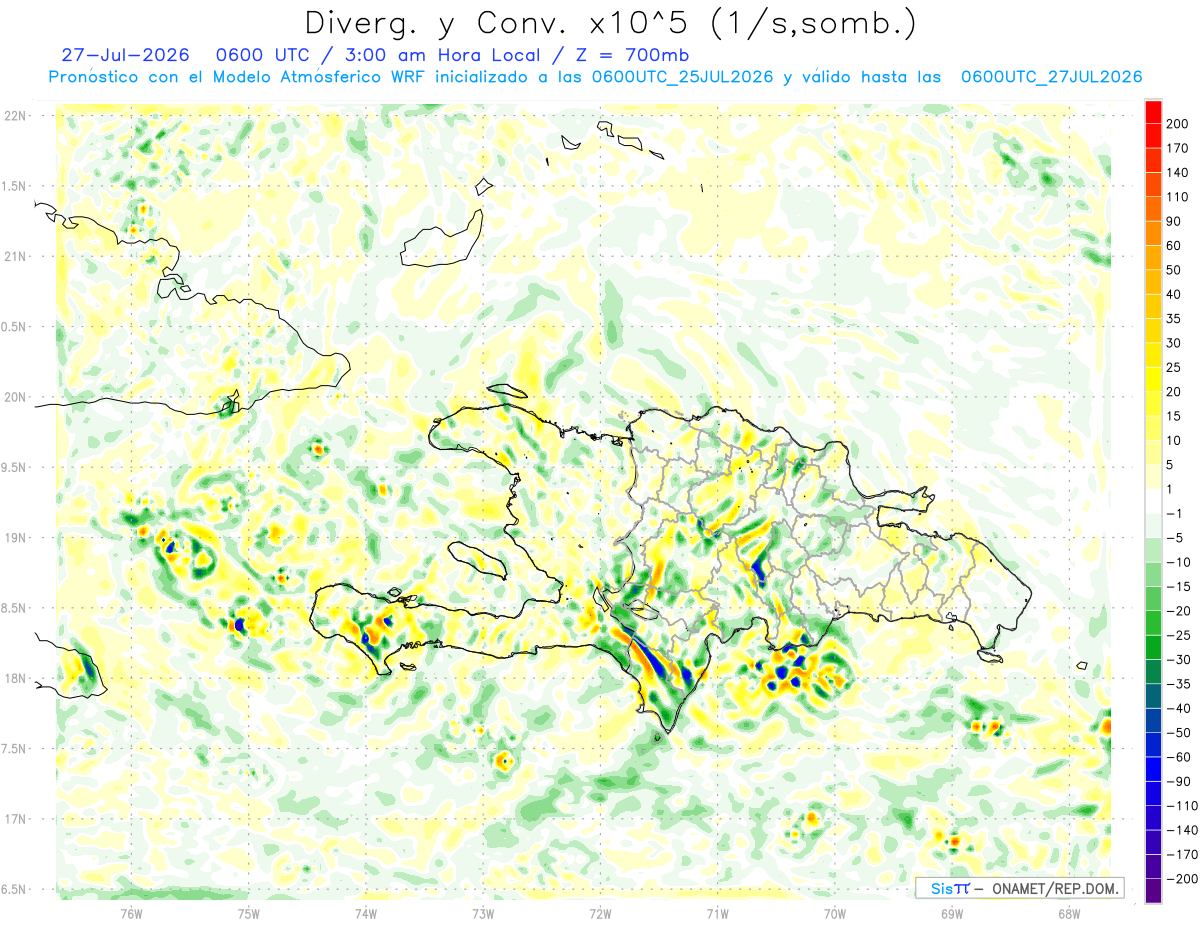Click the '71W' longitude label
The width and height of the screenshot is (1200, 927).
coord(718,913)
